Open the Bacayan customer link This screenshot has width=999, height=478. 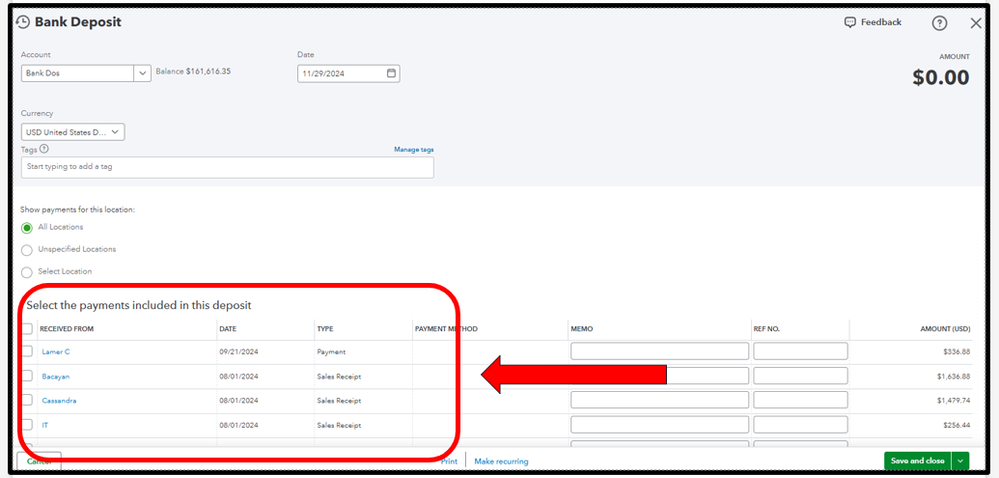55,377
